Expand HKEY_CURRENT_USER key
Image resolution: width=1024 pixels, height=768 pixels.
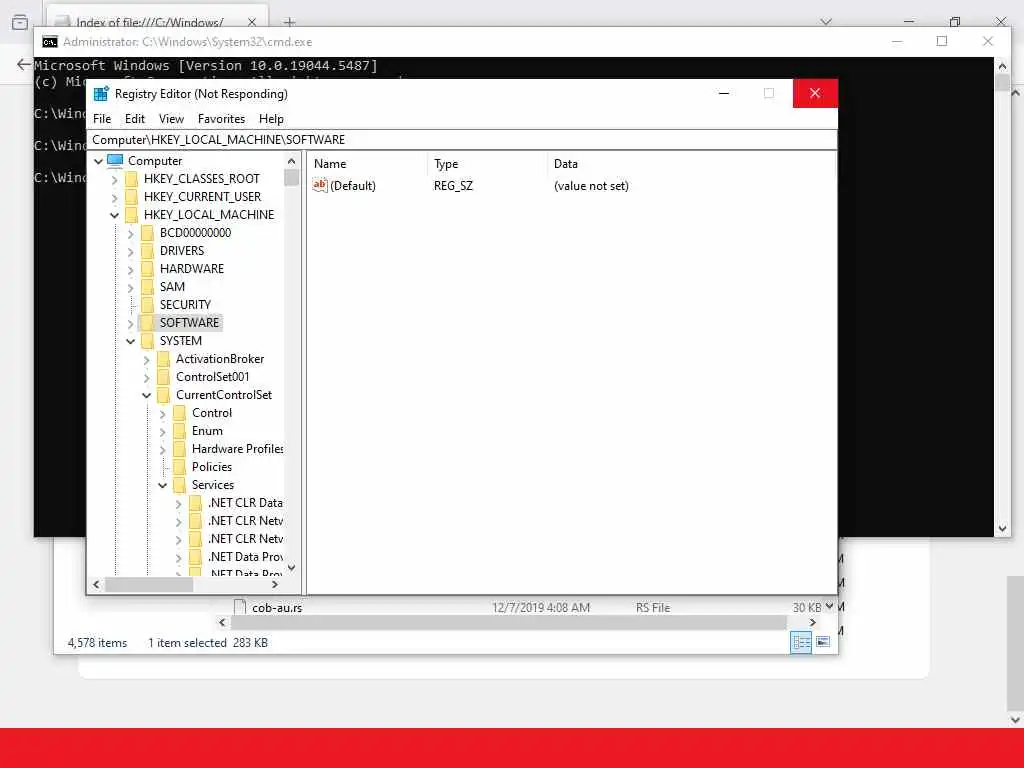point(114,197)
